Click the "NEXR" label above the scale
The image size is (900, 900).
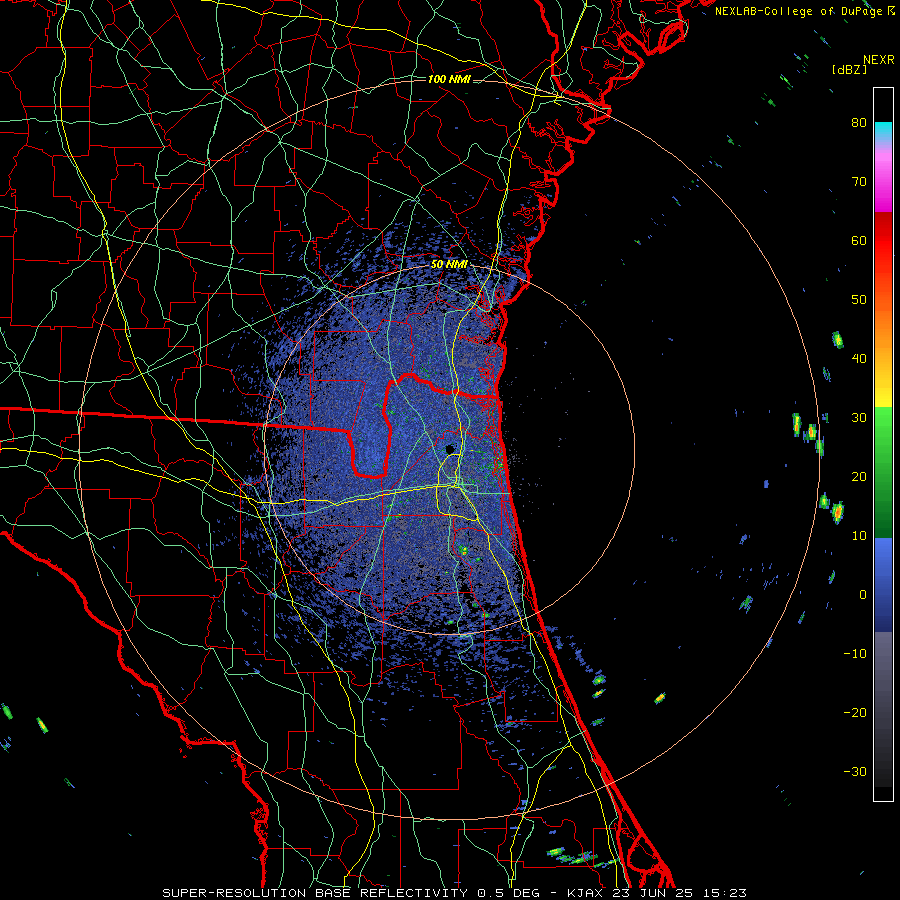pos(879,60)
